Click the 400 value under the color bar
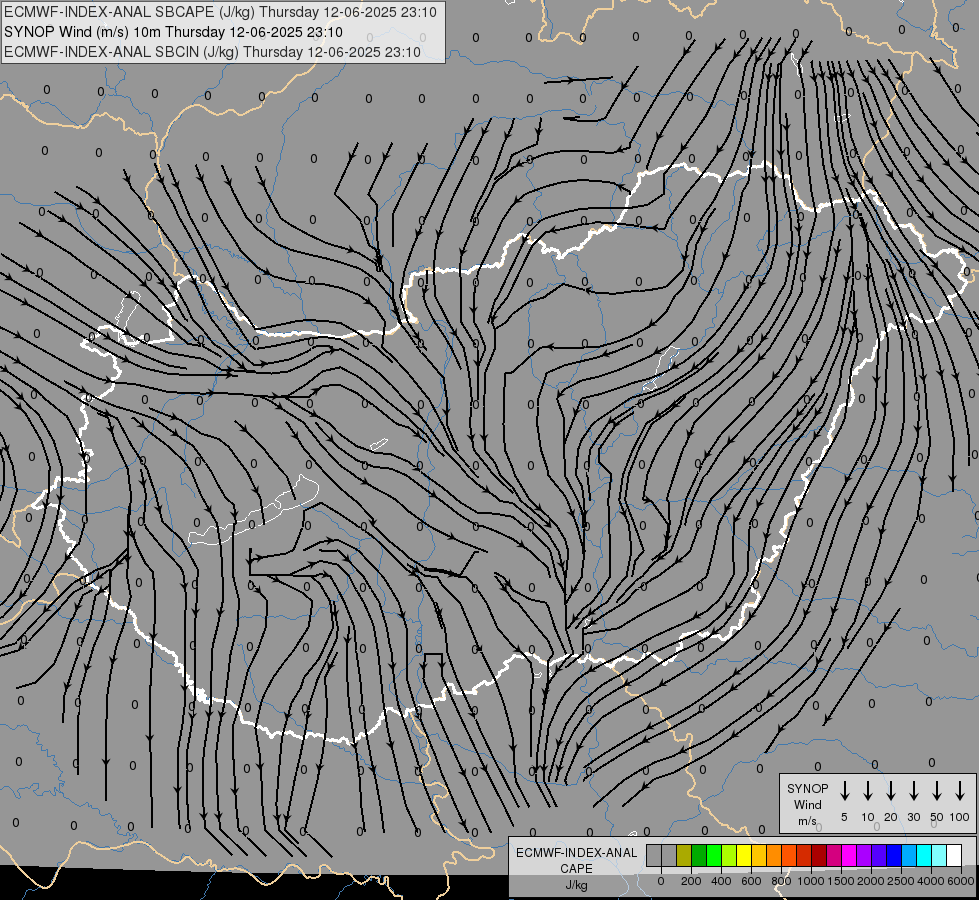Image resolution: width=979 pixels, height=900 pixels. click(721, 881)
